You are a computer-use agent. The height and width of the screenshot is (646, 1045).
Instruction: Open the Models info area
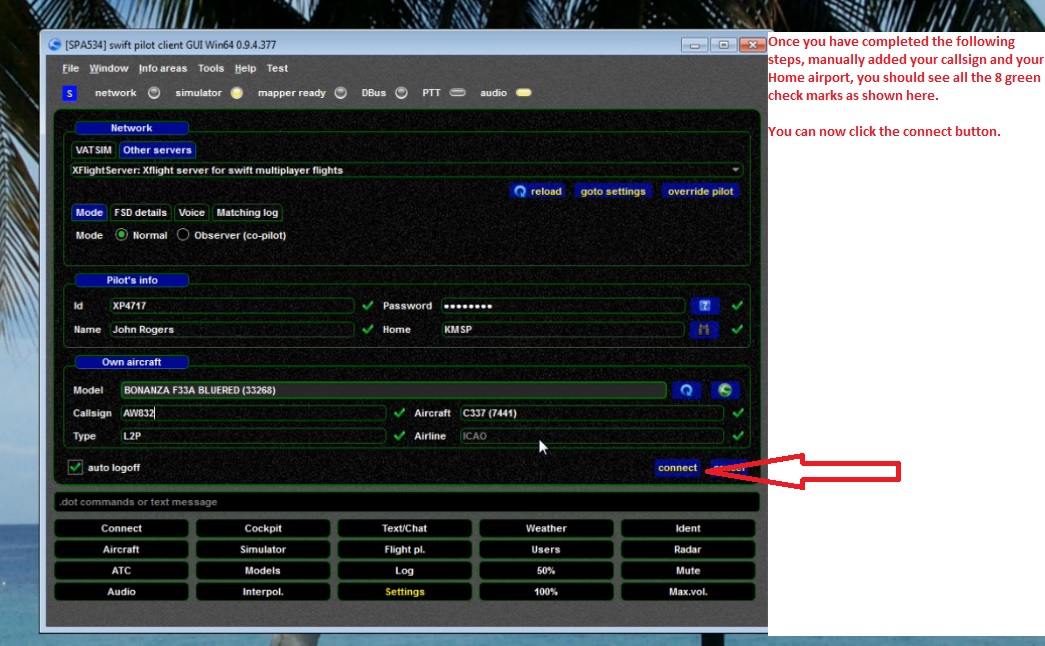pos(263,571)
